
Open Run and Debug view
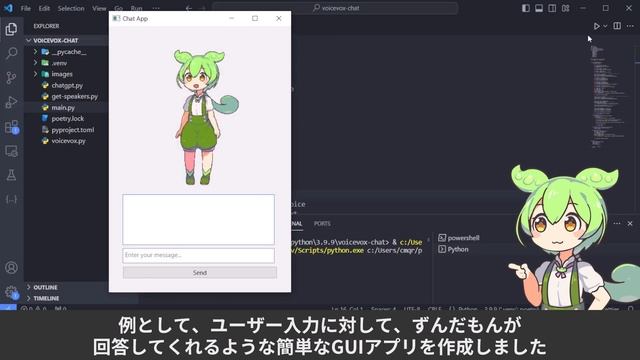(11, 102)
